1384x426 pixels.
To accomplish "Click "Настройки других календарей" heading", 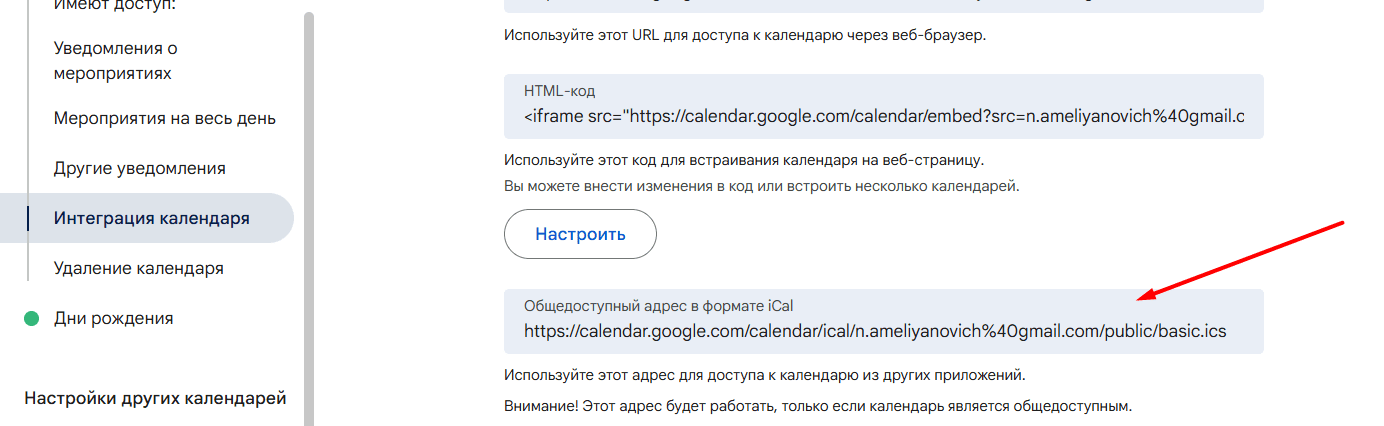I will pos(155,398).
